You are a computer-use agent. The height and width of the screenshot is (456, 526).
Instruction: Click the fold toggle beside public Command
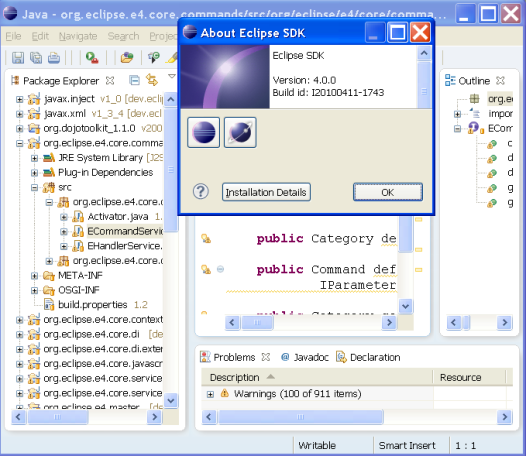[220, 269]
